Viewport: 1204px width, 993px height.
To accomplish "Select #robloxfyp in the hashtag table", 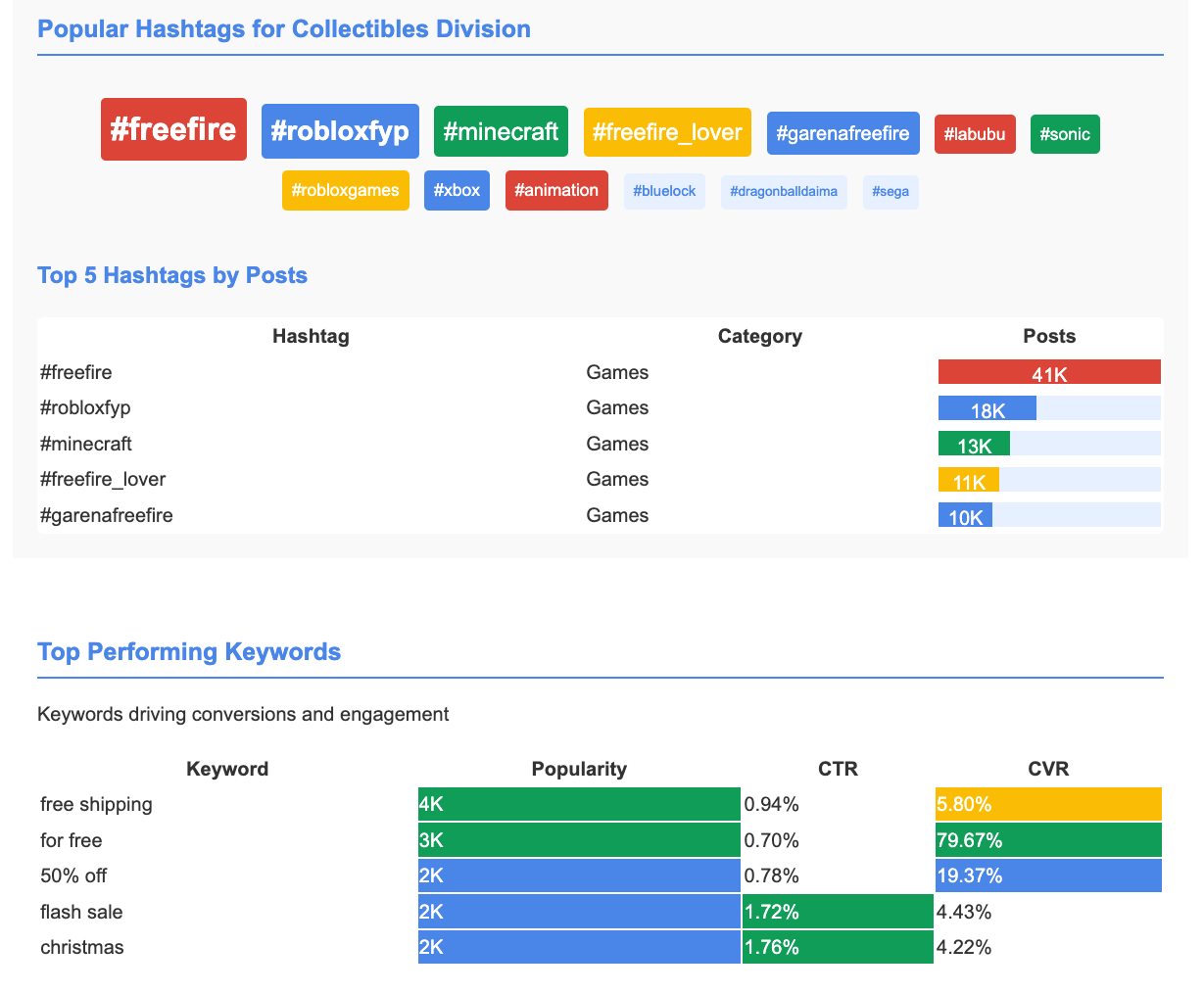I will (x=85, y=407).
